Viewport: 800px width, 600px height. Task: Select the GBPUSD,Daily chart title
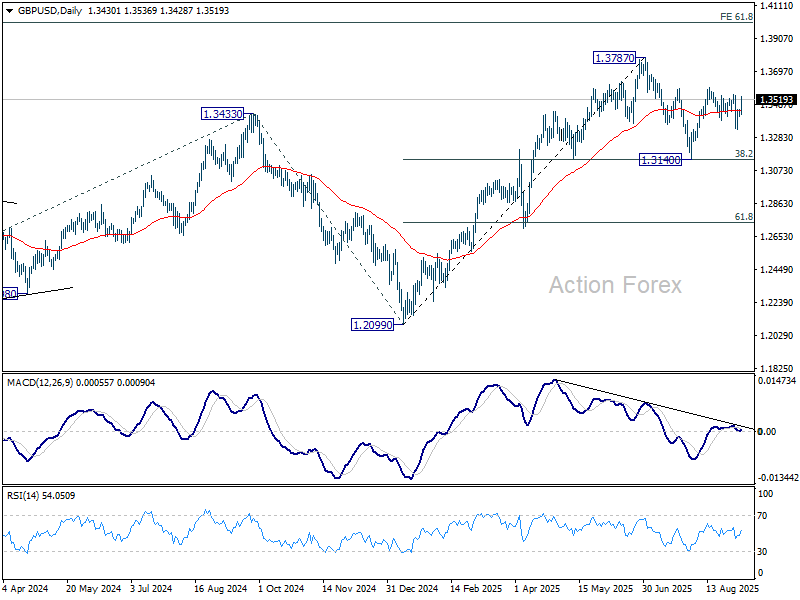click(x=49, y=11)
